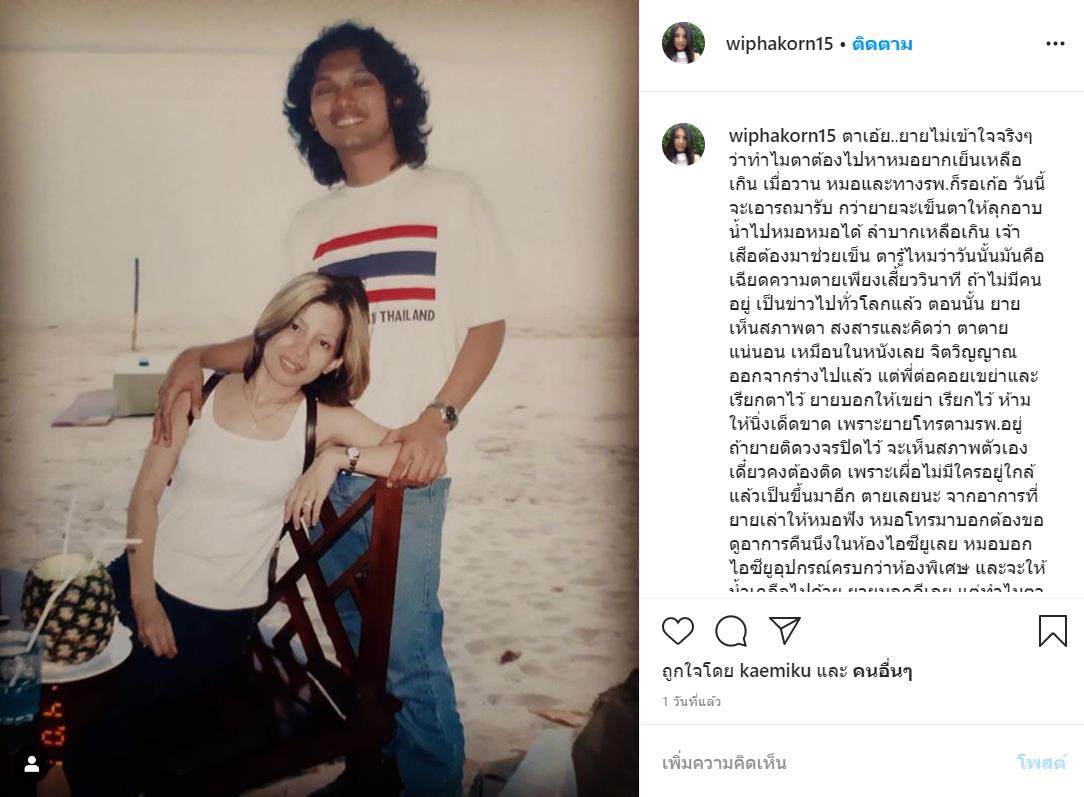Focus the เพิ่มความคิดเห็น comment field

pos(830,763)
